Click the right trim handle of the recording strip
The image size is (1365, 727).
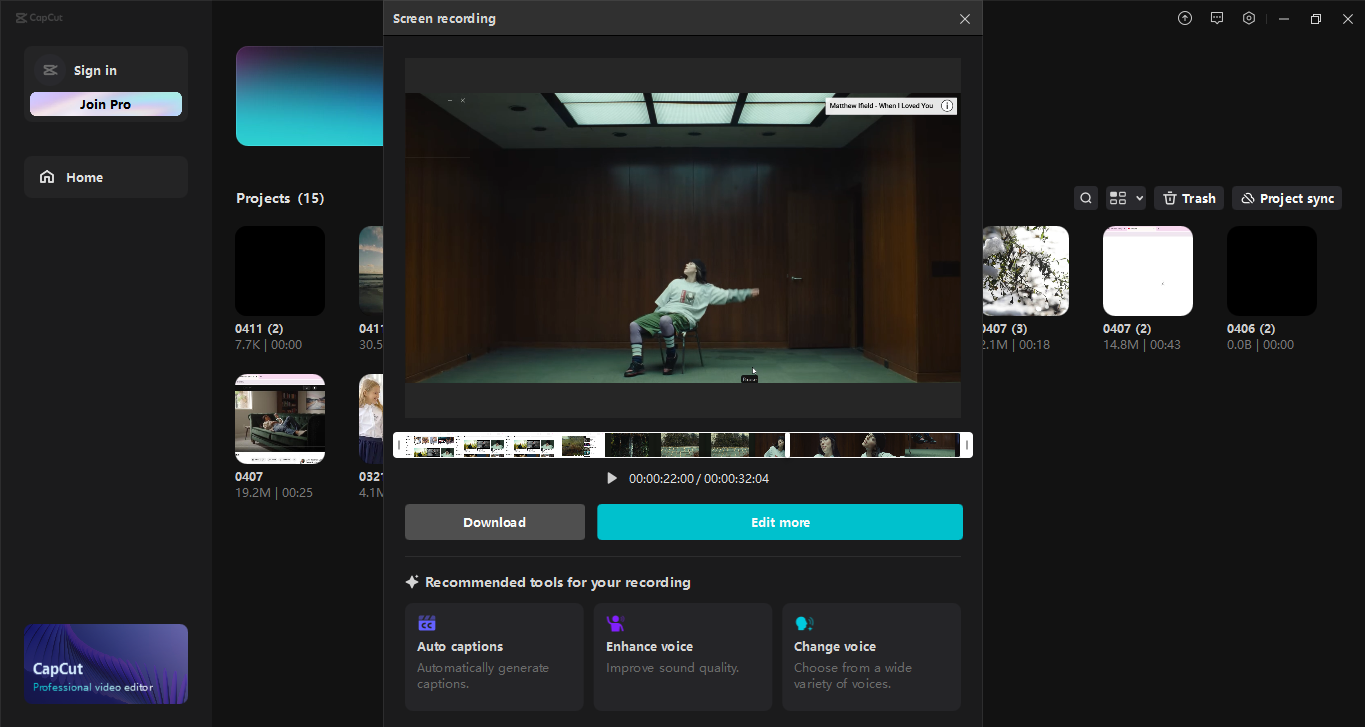[967, 445]
